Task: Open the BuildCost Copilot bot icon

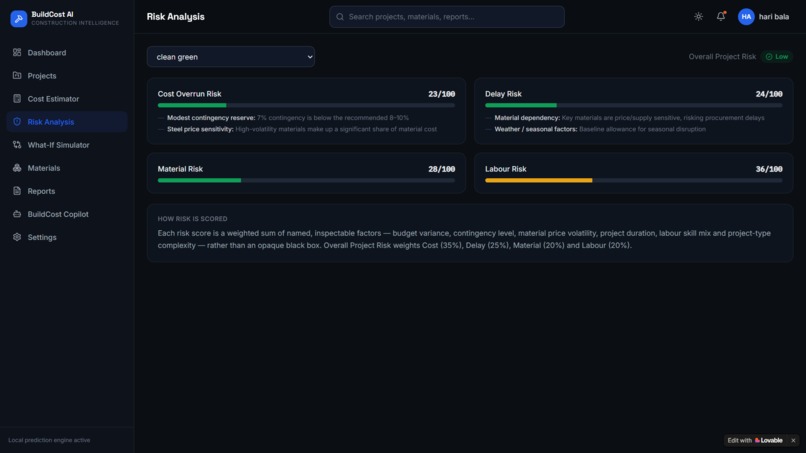Action: 17,214
